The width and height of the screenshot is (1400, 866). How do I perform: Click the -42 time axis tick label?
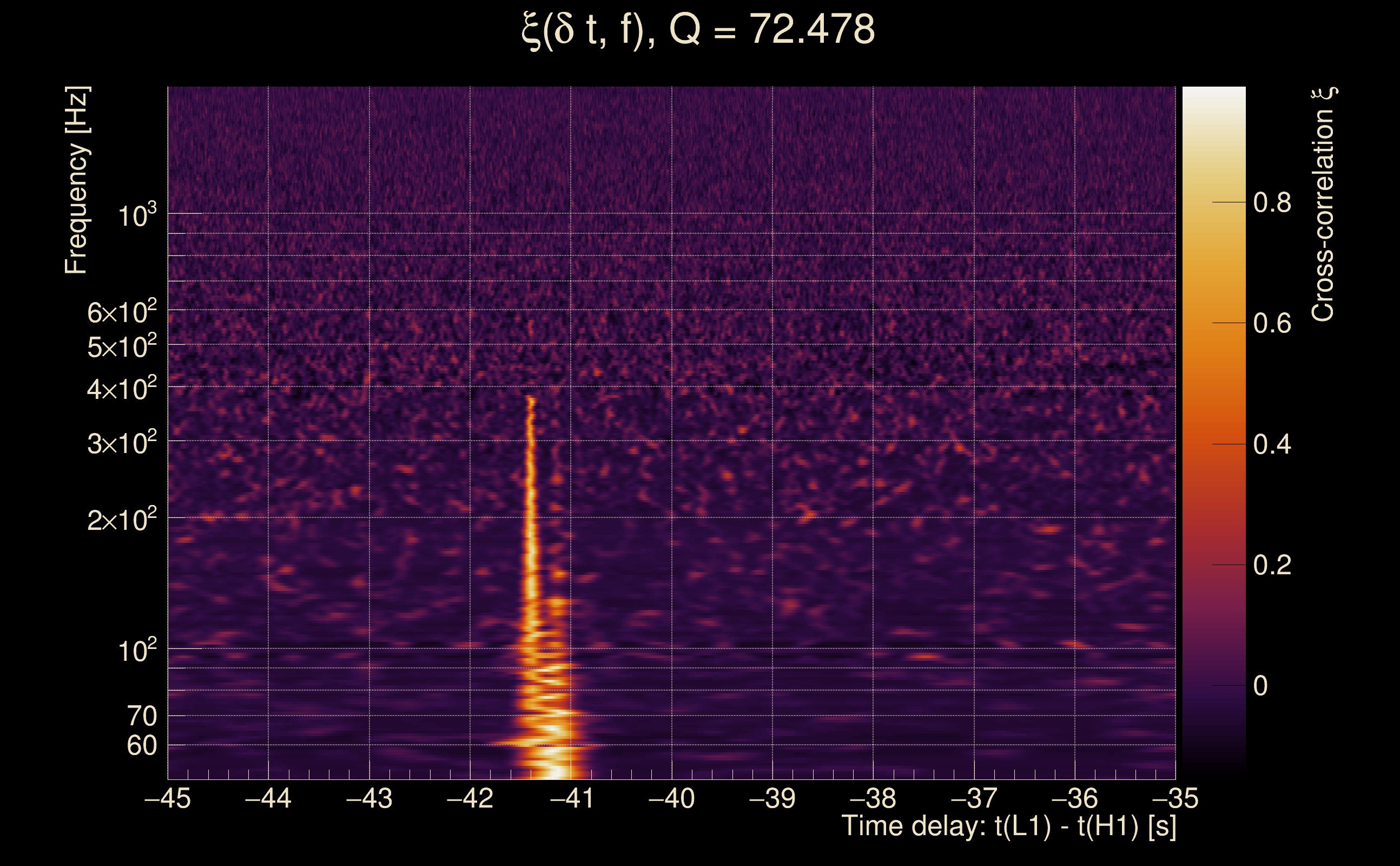[470, 798]
